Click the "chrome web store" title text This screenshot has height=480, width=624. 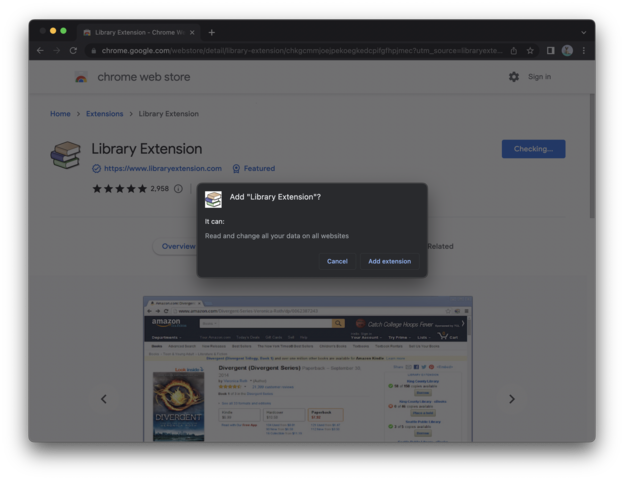pos(144,77)
